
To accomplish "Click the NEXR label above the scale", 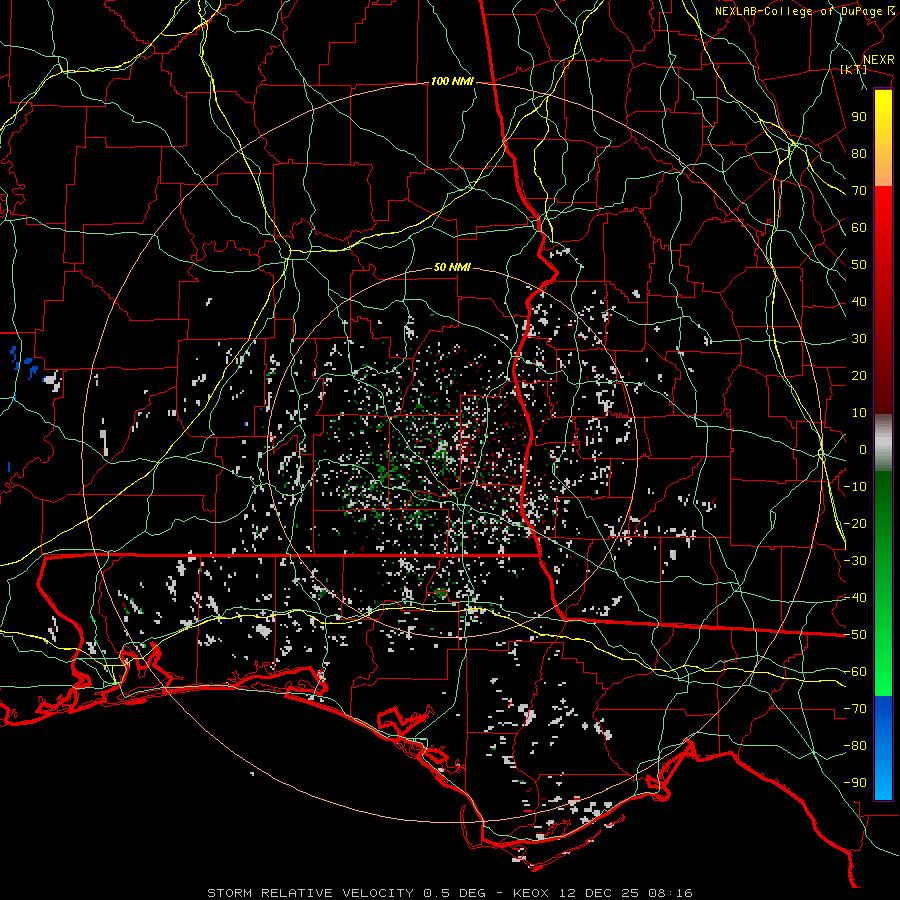I will coord(878,60).
